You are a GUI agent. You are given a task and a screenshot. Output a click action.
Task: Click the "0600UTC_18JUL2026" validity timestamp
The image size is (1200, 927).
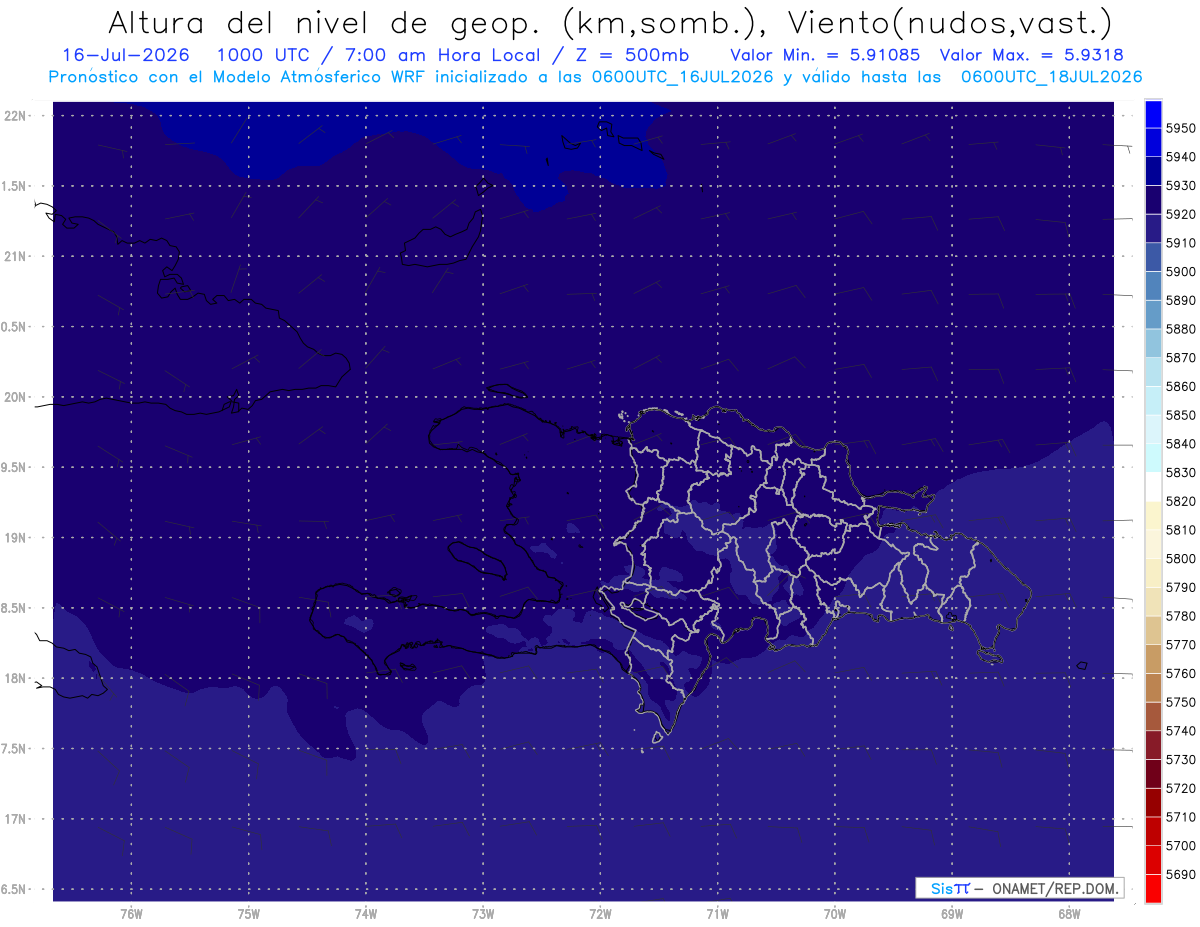[x=1051, y=76]
